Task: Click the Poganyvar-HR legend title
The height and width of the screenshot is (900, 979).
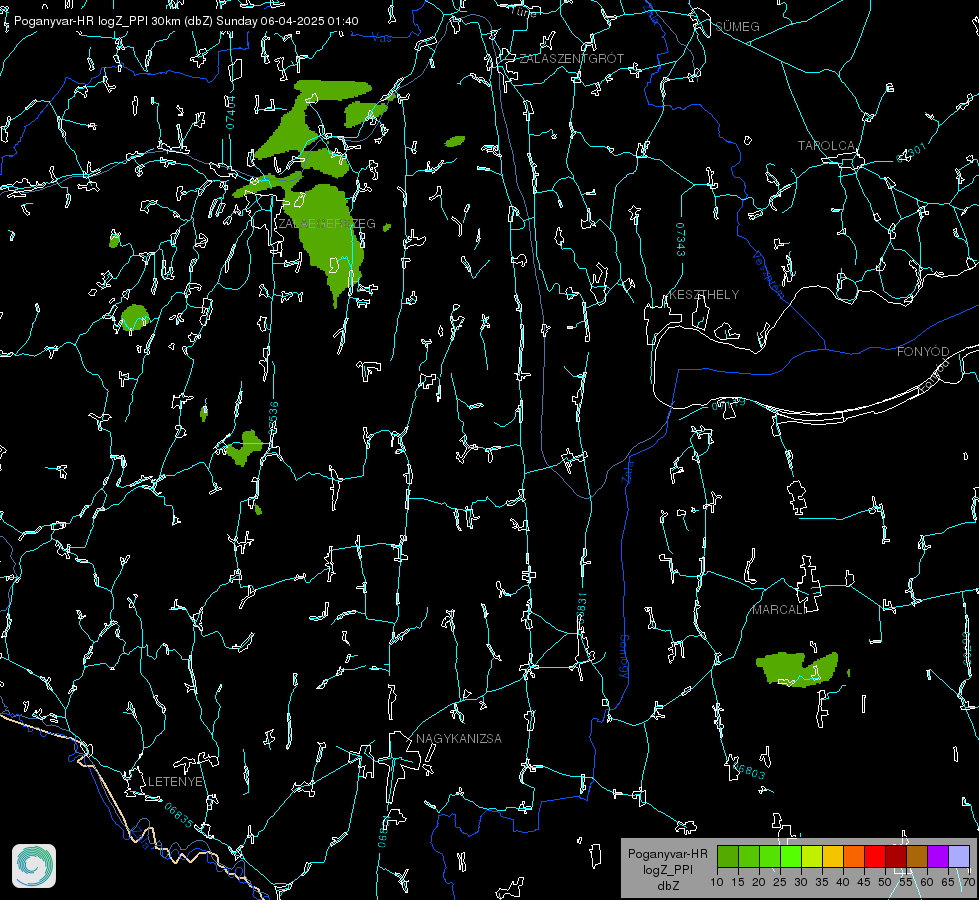Action: click(x=667, y=854)
